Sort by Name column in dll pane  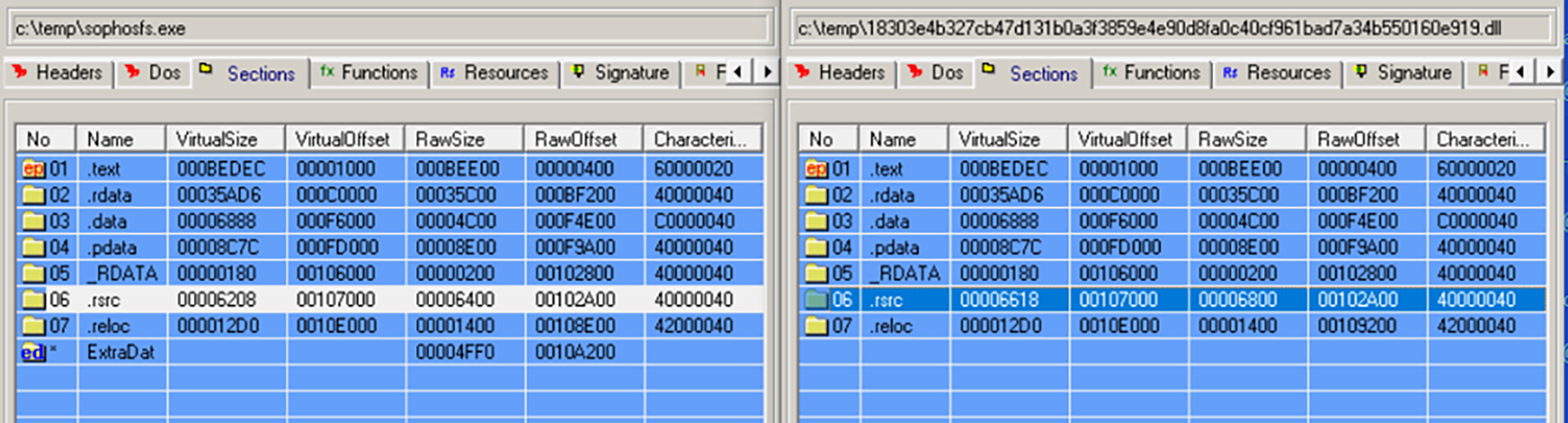pos(904,139)
